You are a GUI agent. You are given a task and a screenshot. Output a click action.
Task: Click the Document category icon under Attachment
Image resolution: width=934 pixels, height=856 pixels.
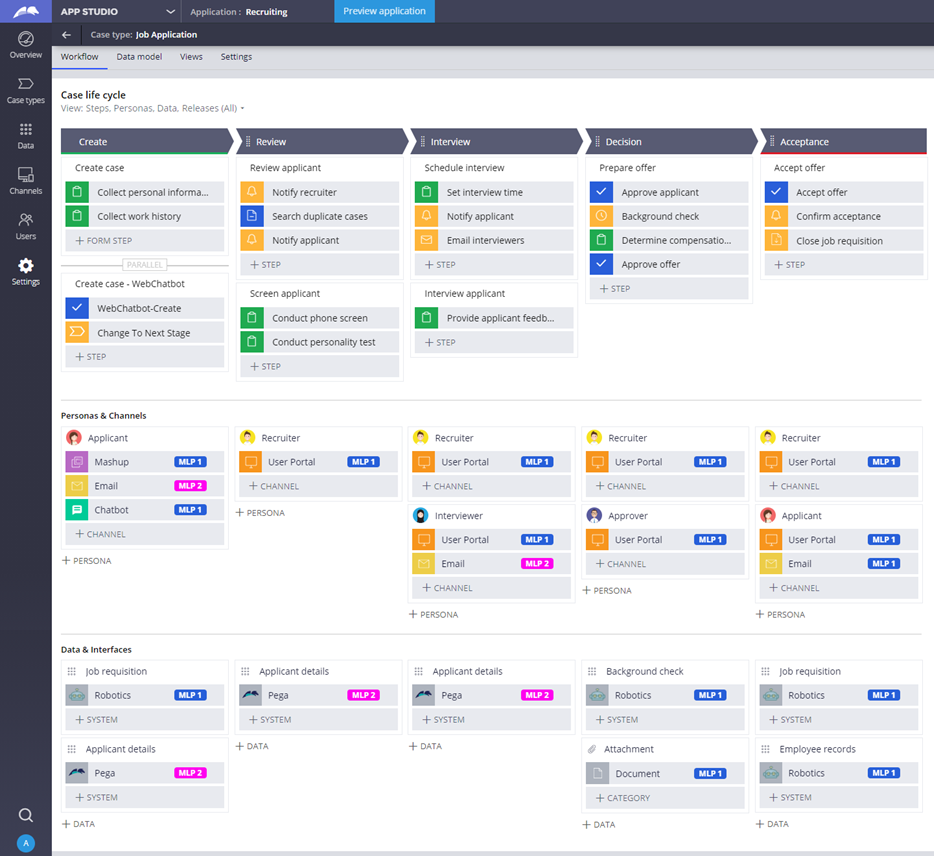pyautogui.click(x=597, y=773)
